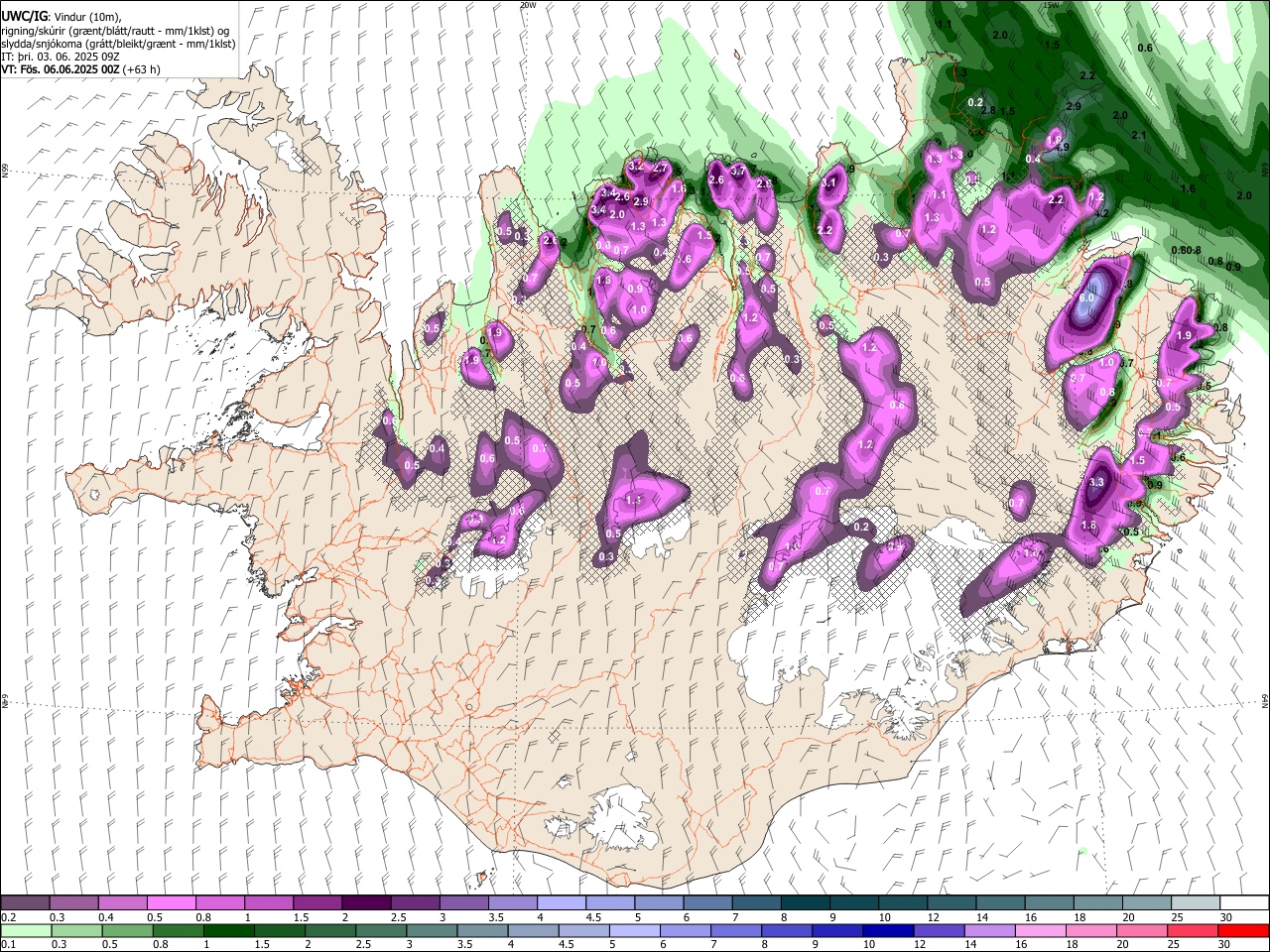
Task: Click the '2.1' rain value offshore
Action: pyautogui.click(x=1139, y=136)
